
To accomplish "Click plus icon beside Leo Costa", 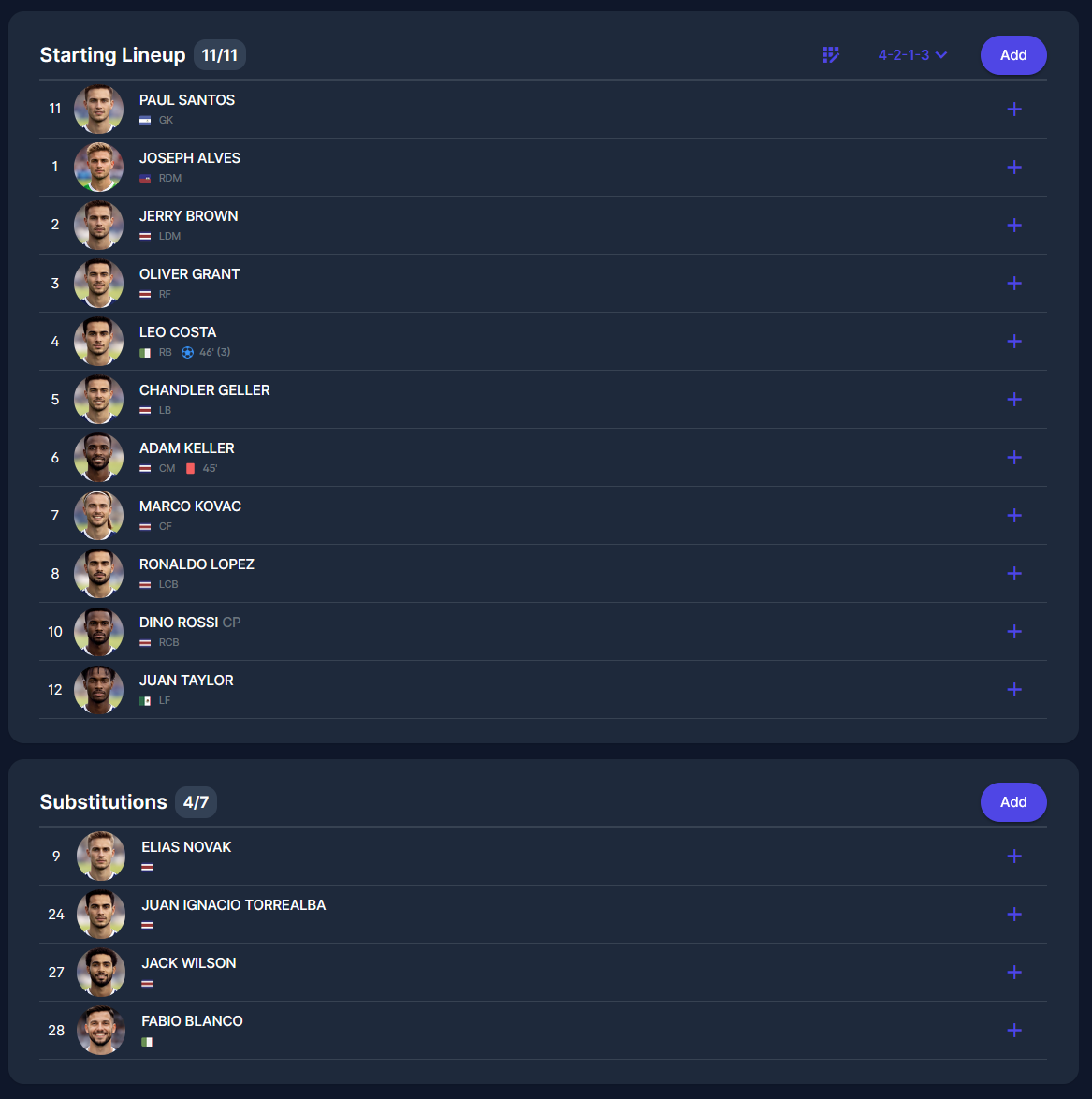I will 1014,342.
